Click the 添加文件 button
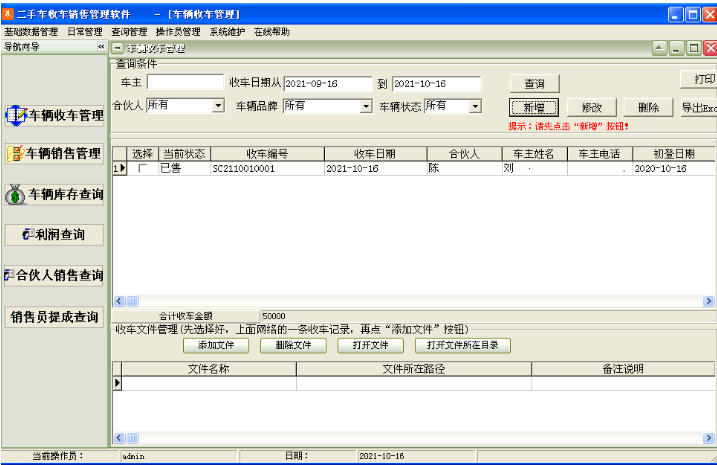 point(216,345)
